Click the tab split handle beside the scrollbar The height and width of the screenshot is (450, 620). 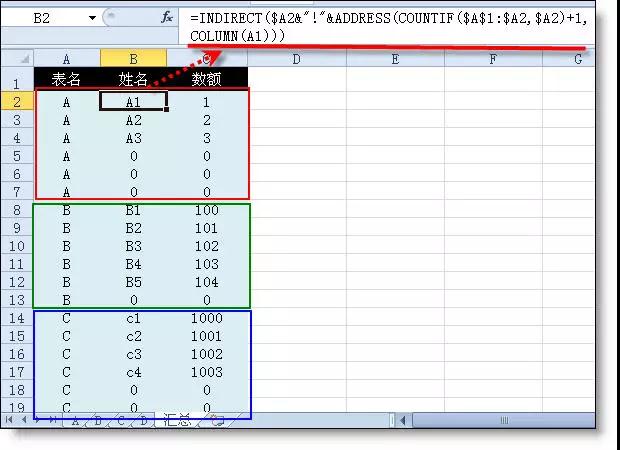click(392, 420)
